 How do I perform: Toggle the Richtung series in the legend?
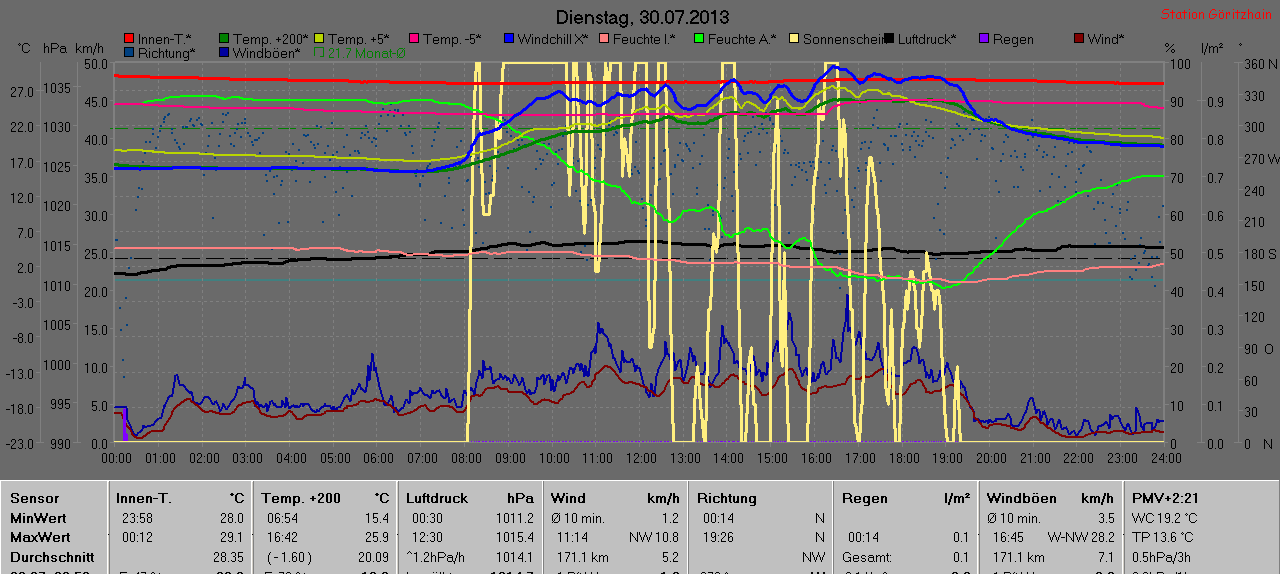[x=129, y=53]
